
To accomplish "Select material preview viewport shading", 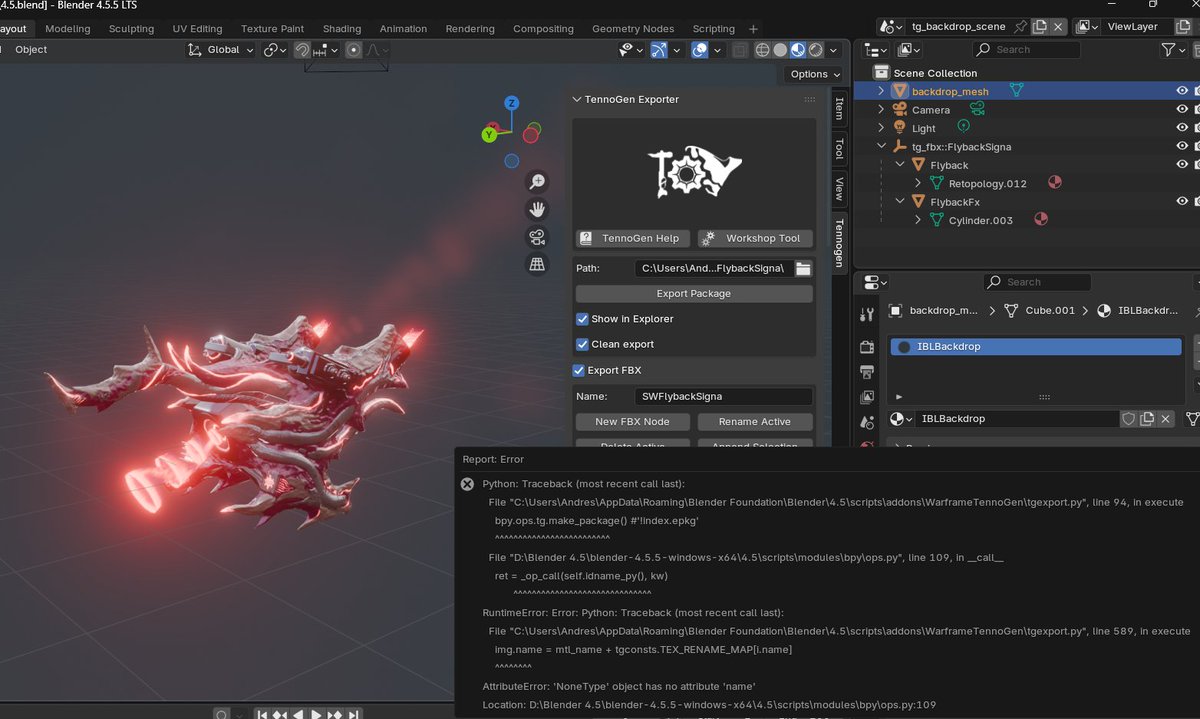I will tap(798, 50).
